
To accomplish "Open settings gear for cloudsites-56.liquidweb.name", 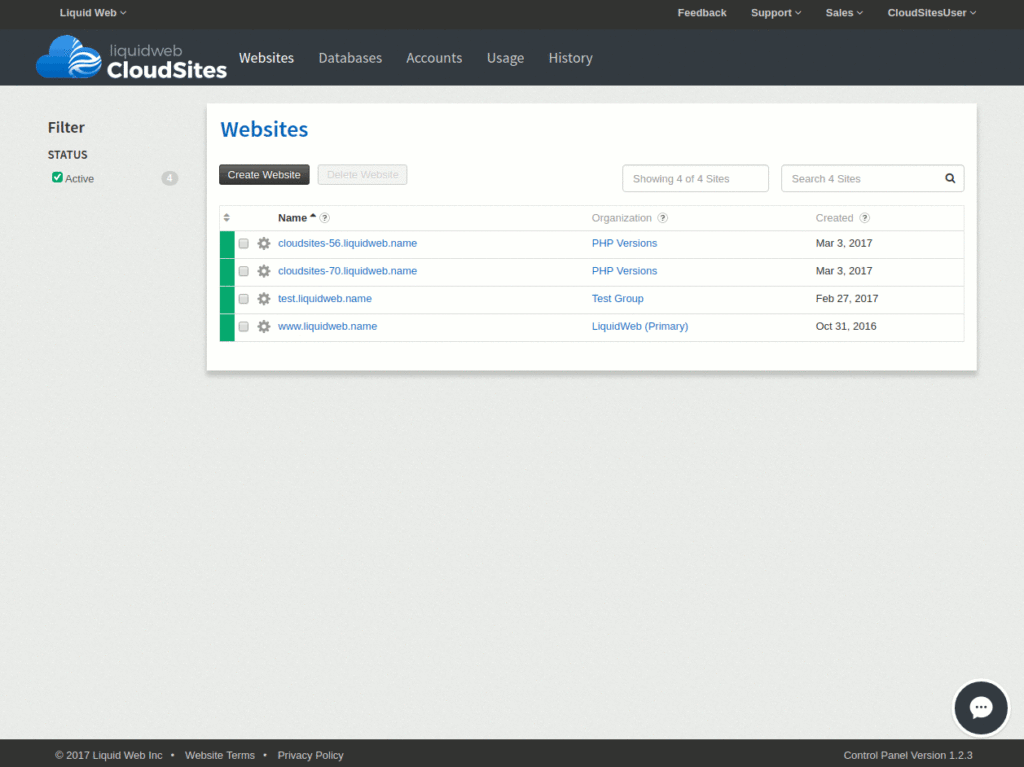I will pyautogui.click(x=264, y=244).
